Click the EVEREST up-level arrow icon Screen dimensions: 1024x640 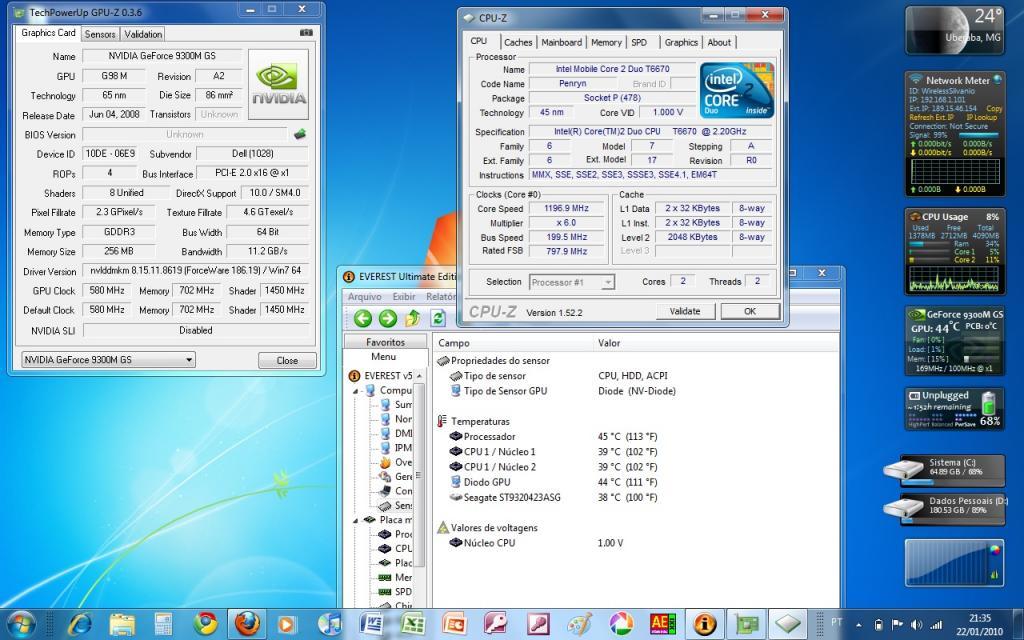412,318
